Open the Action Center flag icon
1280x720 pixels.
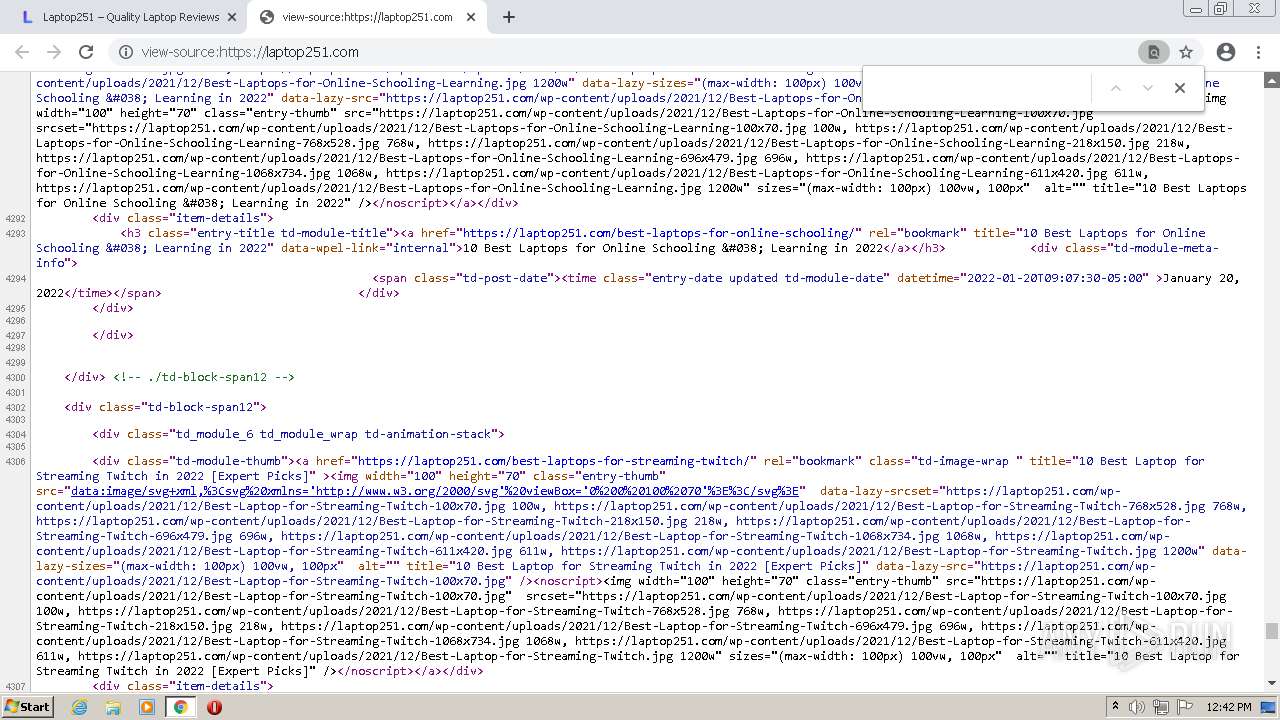1185,707
